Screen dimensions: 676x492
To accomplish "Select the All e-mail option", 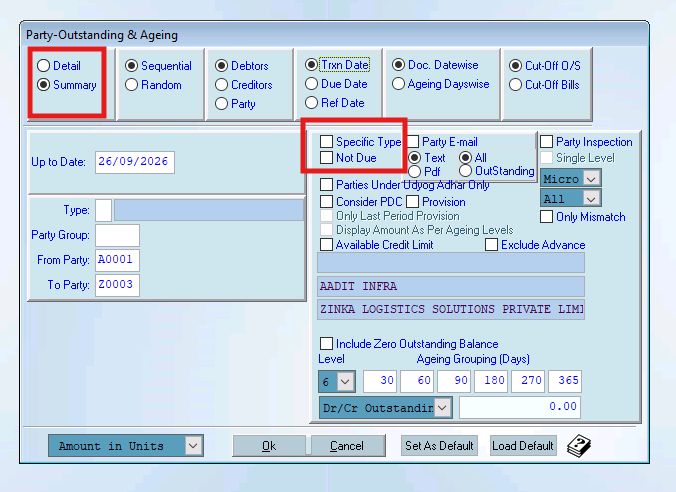I will coord(465,158).
